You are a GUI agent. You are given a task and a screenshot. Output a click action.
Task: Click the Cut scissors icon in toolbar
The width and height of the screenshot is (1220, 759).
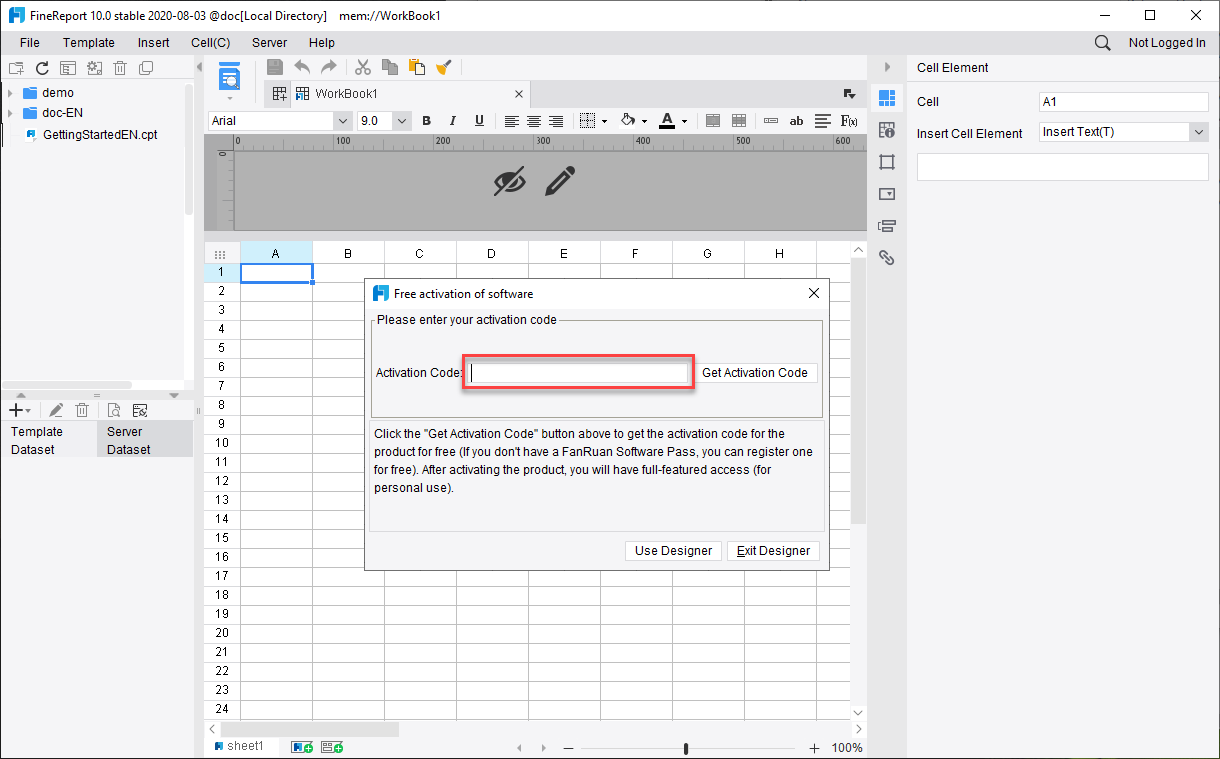(x=363, y=67)
